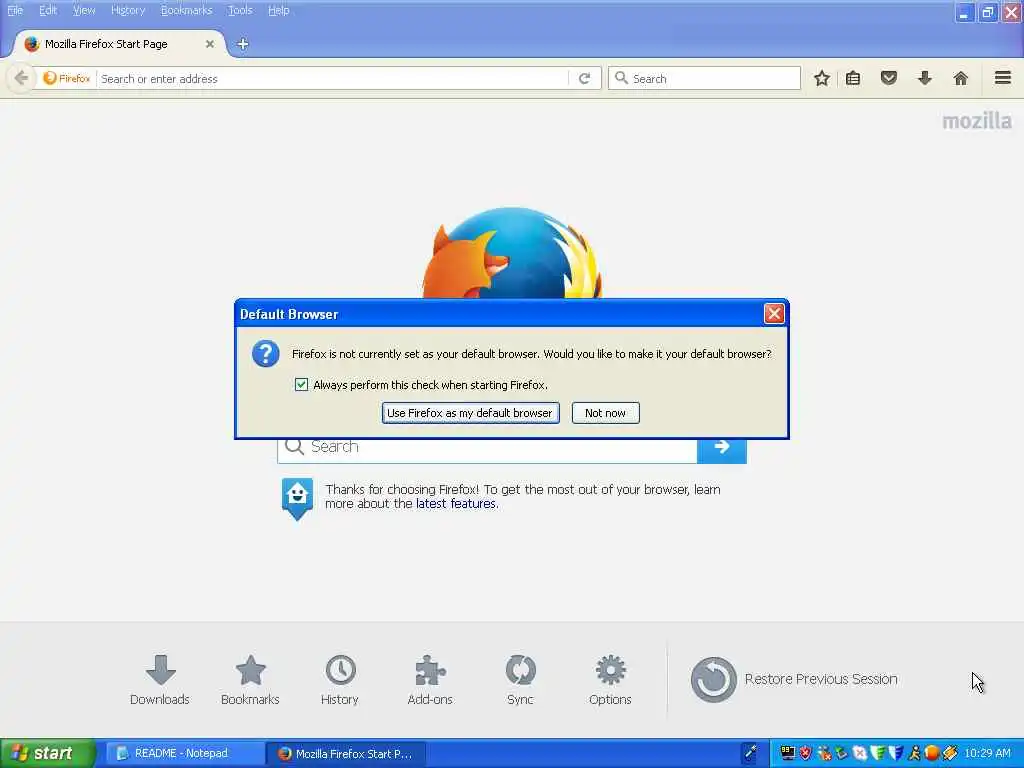Screen dimensions: 1024x768
Task: Click Mozilla Firefox Start Page taskbar button
Action: coord(347,753)
